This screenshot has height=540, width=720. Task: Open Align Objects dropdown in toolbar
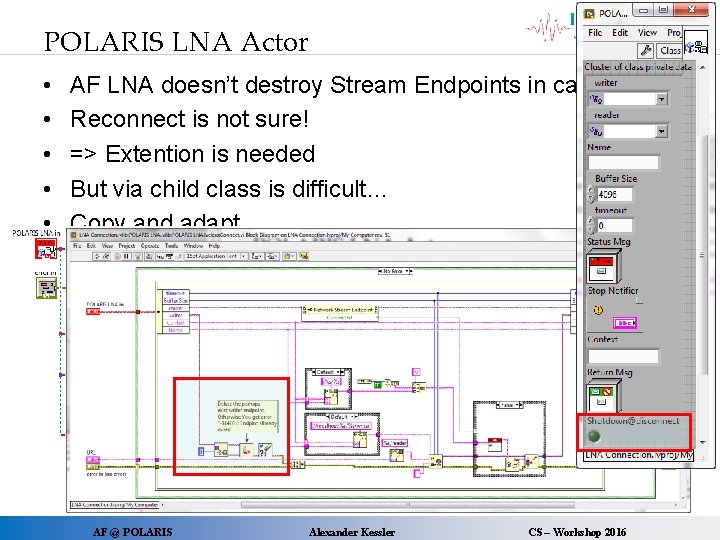(x=256, y=256)
